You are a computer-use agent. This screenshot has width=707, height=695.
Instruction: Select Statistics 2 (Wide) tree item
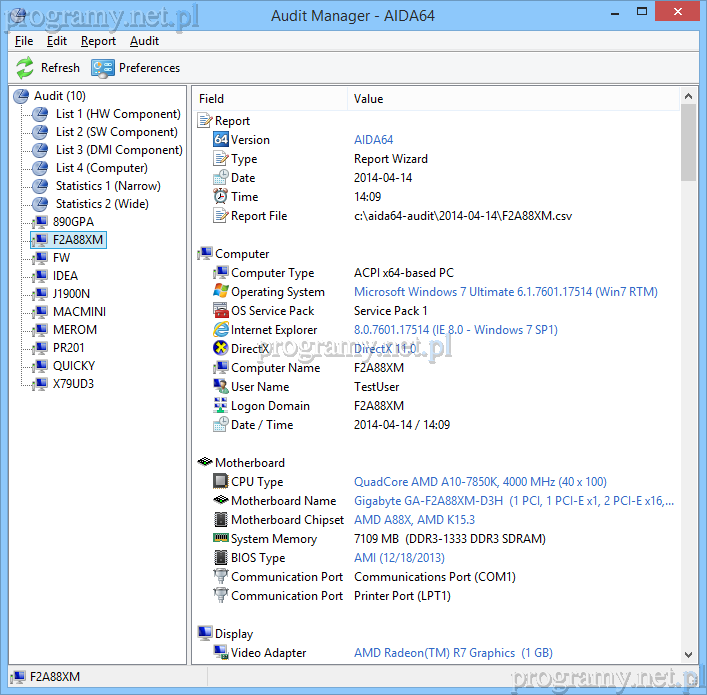point(101,204)
